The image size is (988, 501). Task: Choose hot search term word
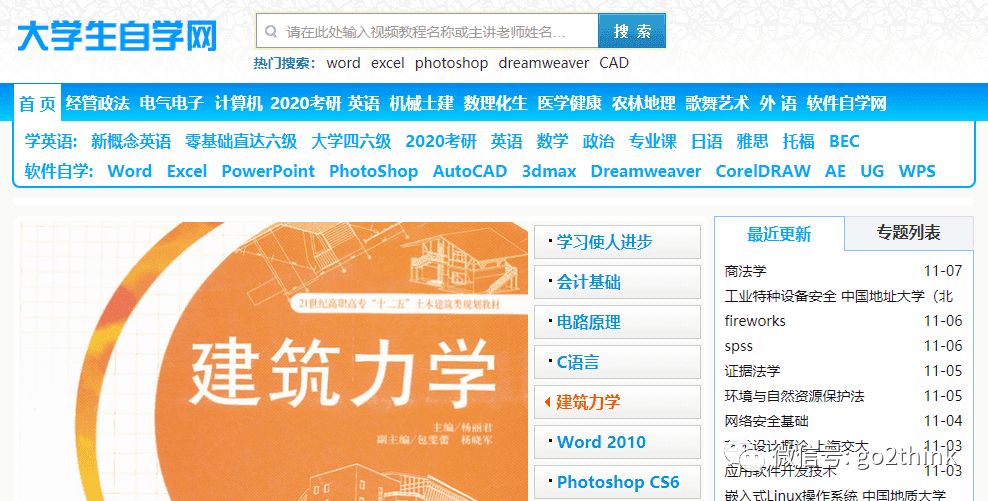pyautogui.click(x=343, y=63)
